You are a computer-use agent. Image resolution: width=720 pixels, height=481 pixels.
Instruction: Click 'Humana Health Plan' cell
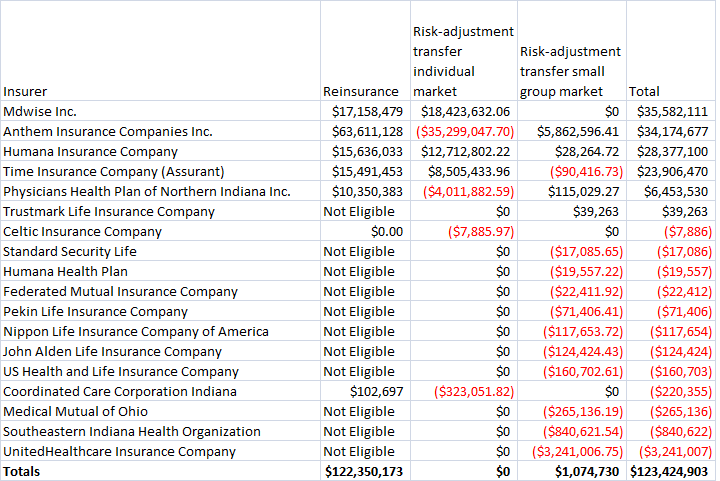[x=160, y=271]
